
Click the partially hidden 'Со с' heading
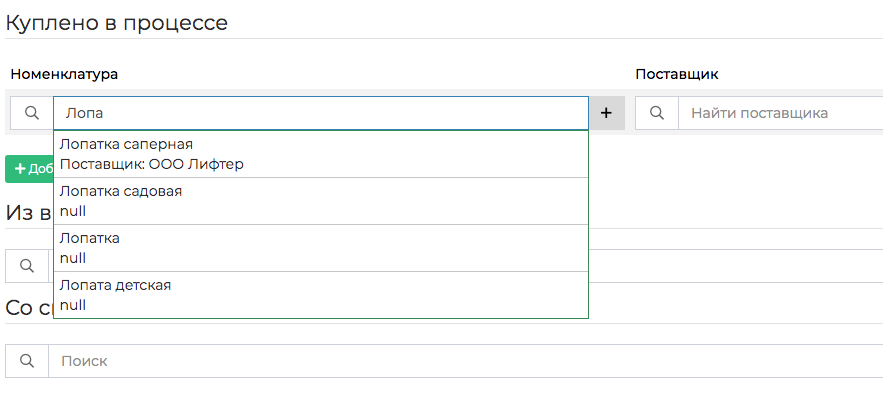tap(29, 308)
